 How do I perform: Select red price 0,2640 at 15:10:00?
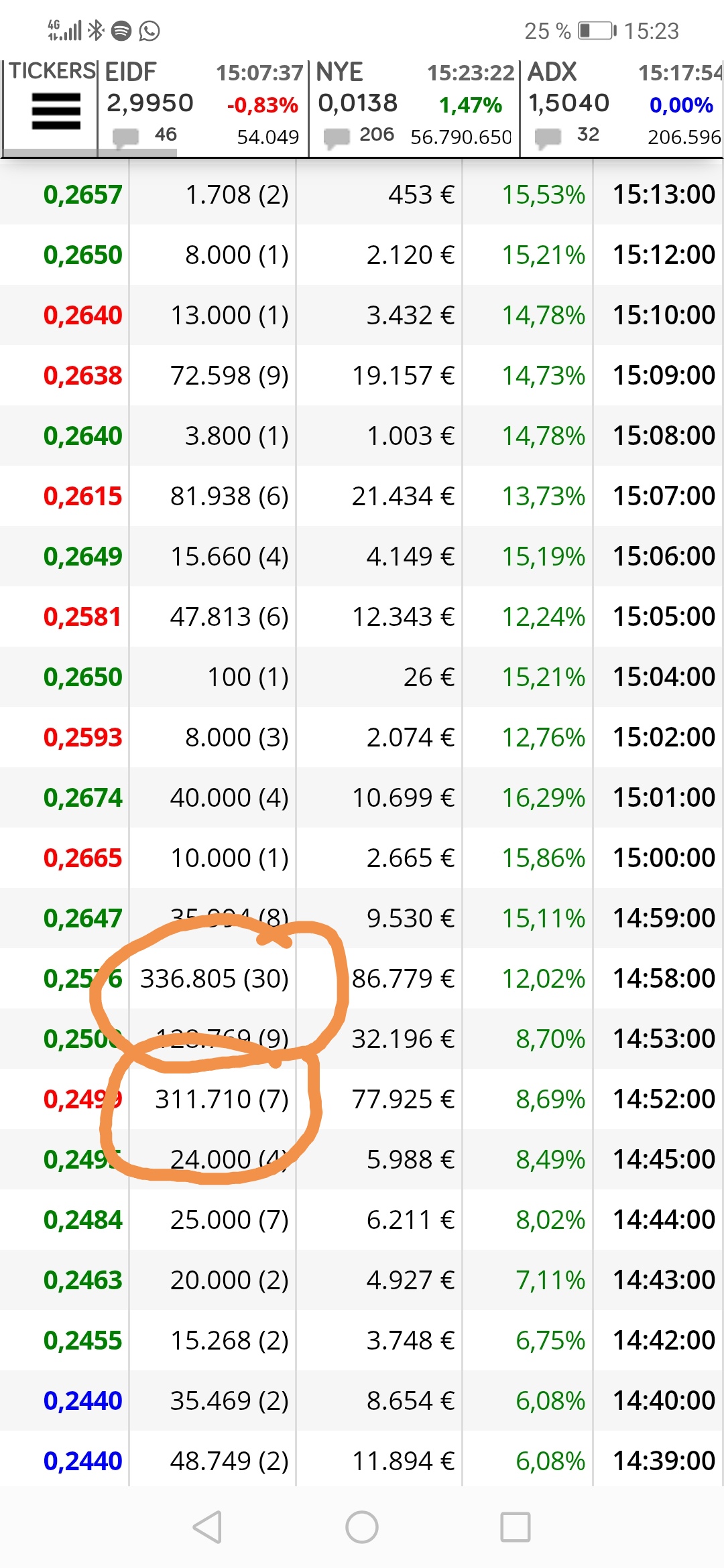tap(82, 315)
